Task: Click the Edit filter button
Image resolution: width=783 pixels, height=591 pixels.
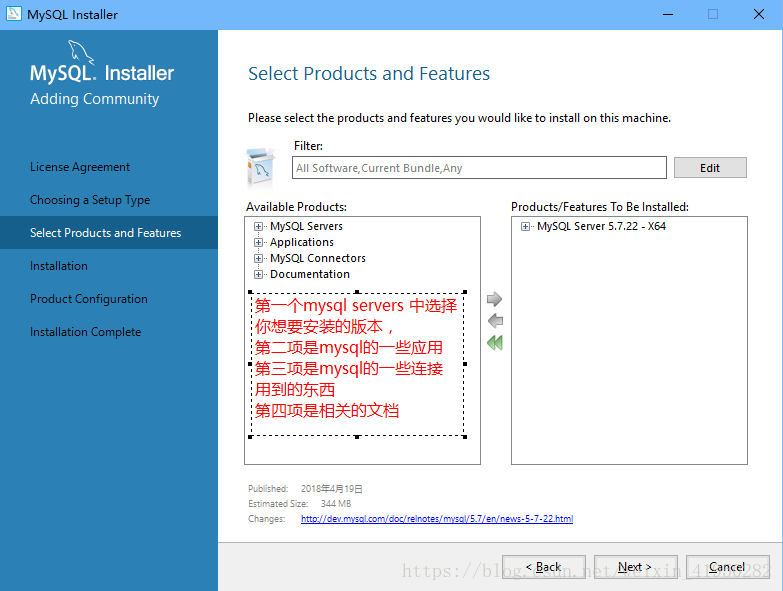Action: click(710, 168)
